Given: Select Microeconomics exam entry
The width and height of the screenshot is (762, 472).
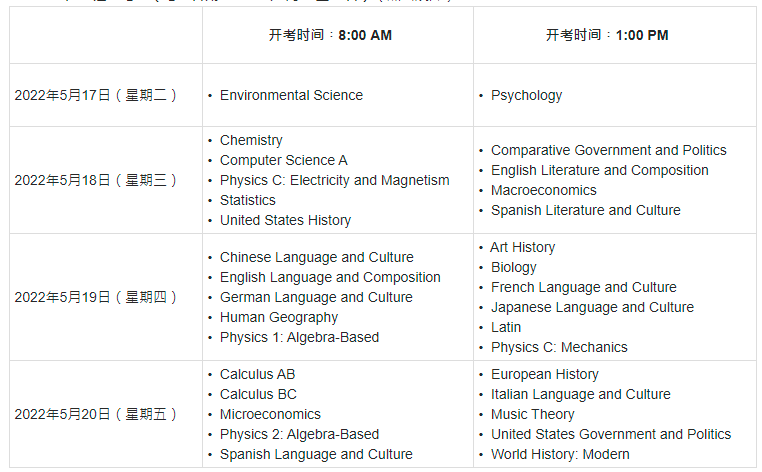Looking at the screenshot, I should [x=270, y=414].
